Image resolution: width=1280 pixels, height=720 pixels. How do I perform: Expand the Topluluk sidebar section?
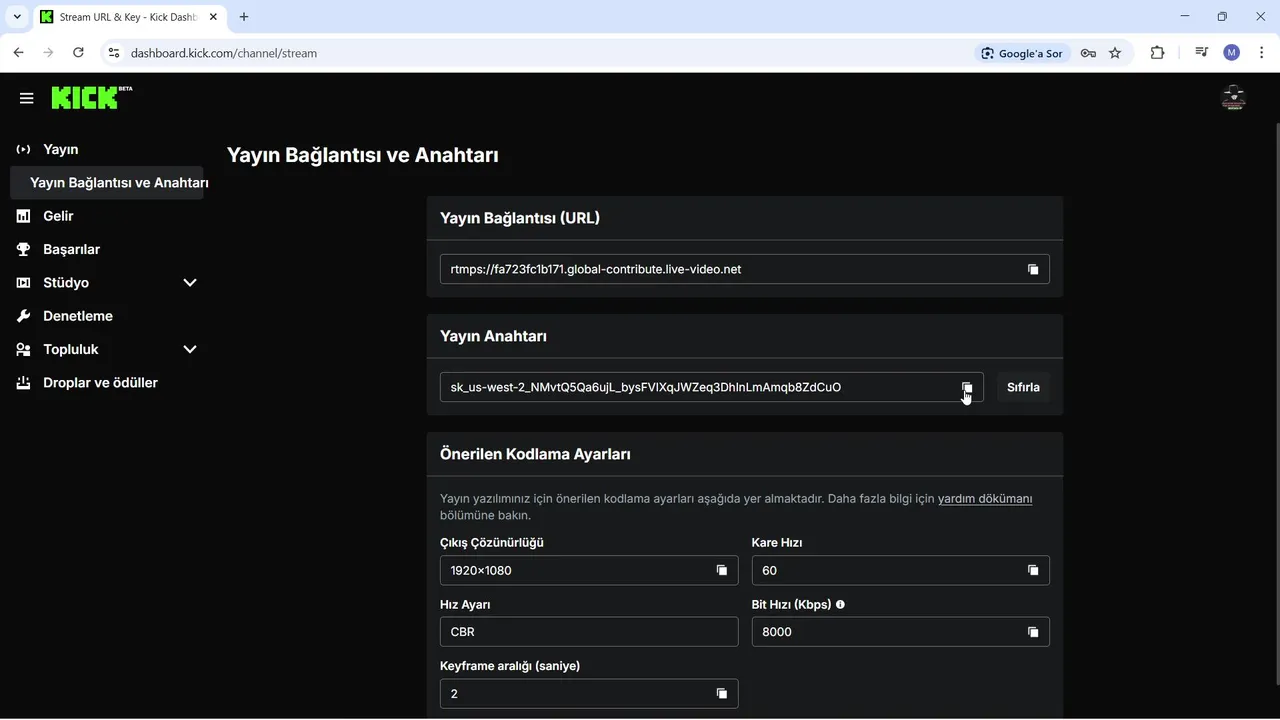coord(190,349)
